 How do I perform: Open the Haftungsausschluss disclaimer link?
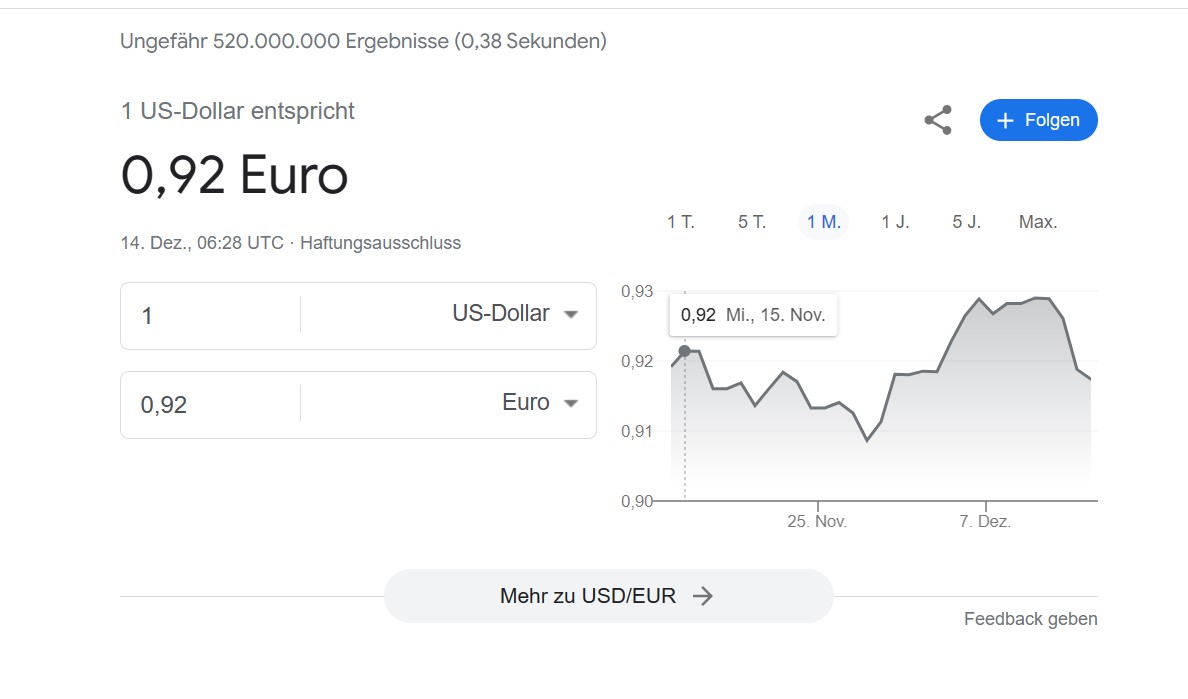point(380,243)
